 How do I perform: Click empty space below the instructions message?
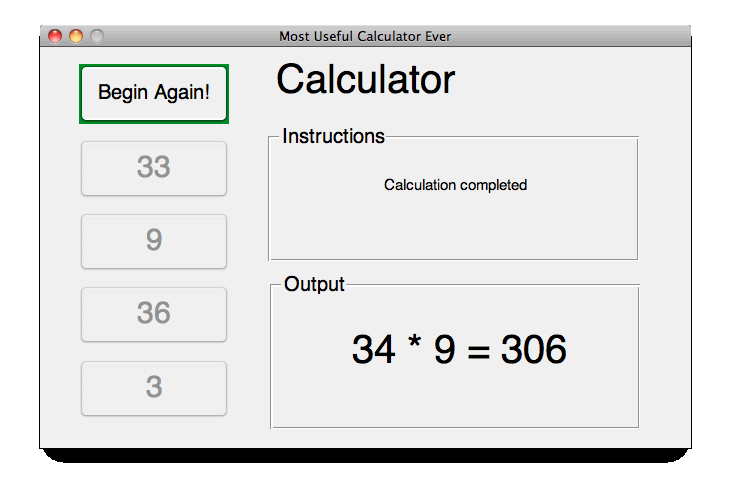(454, 230)
